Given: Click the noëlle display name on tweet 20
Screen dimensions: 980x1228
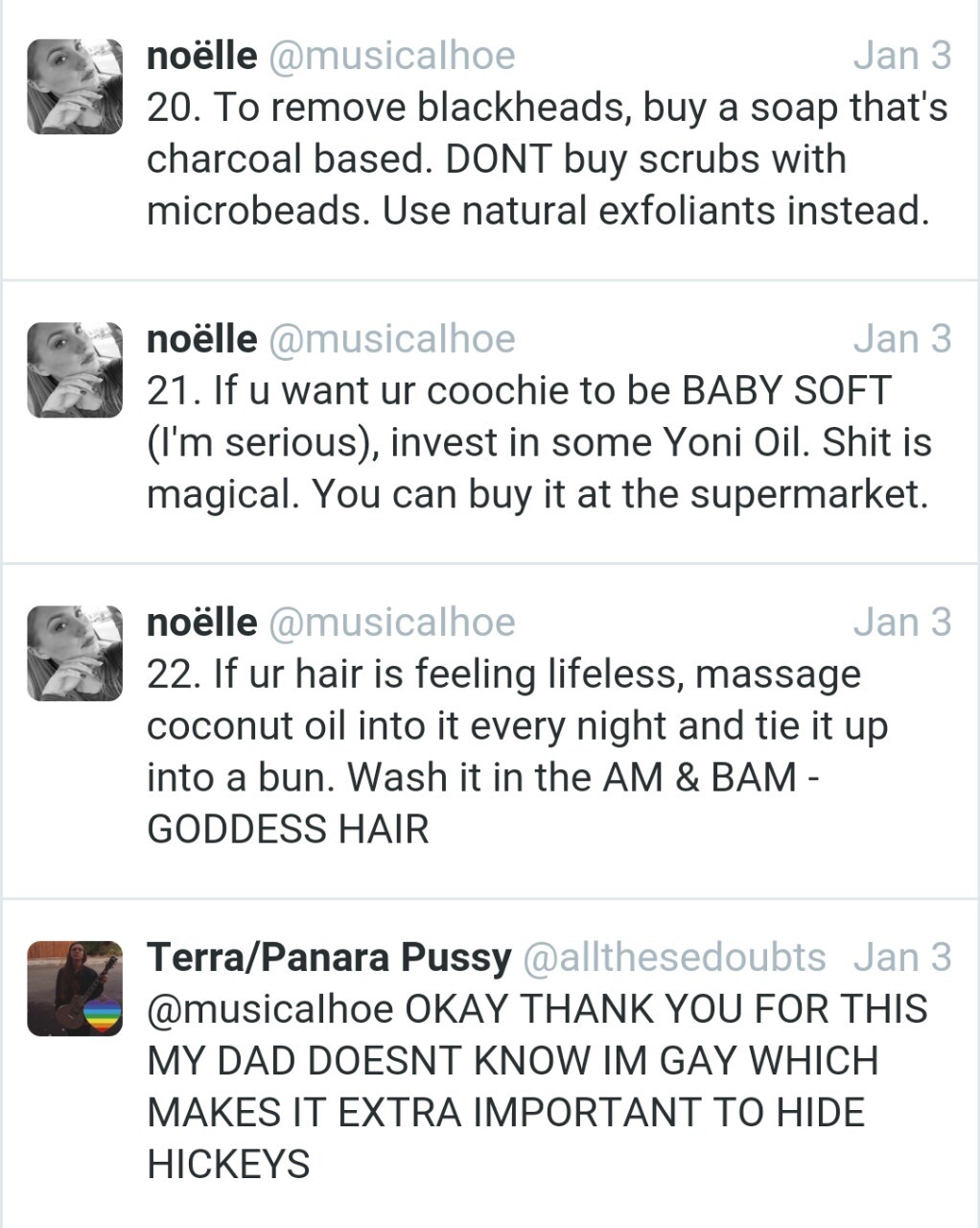Looking at the screenshot, I should 201,56.
